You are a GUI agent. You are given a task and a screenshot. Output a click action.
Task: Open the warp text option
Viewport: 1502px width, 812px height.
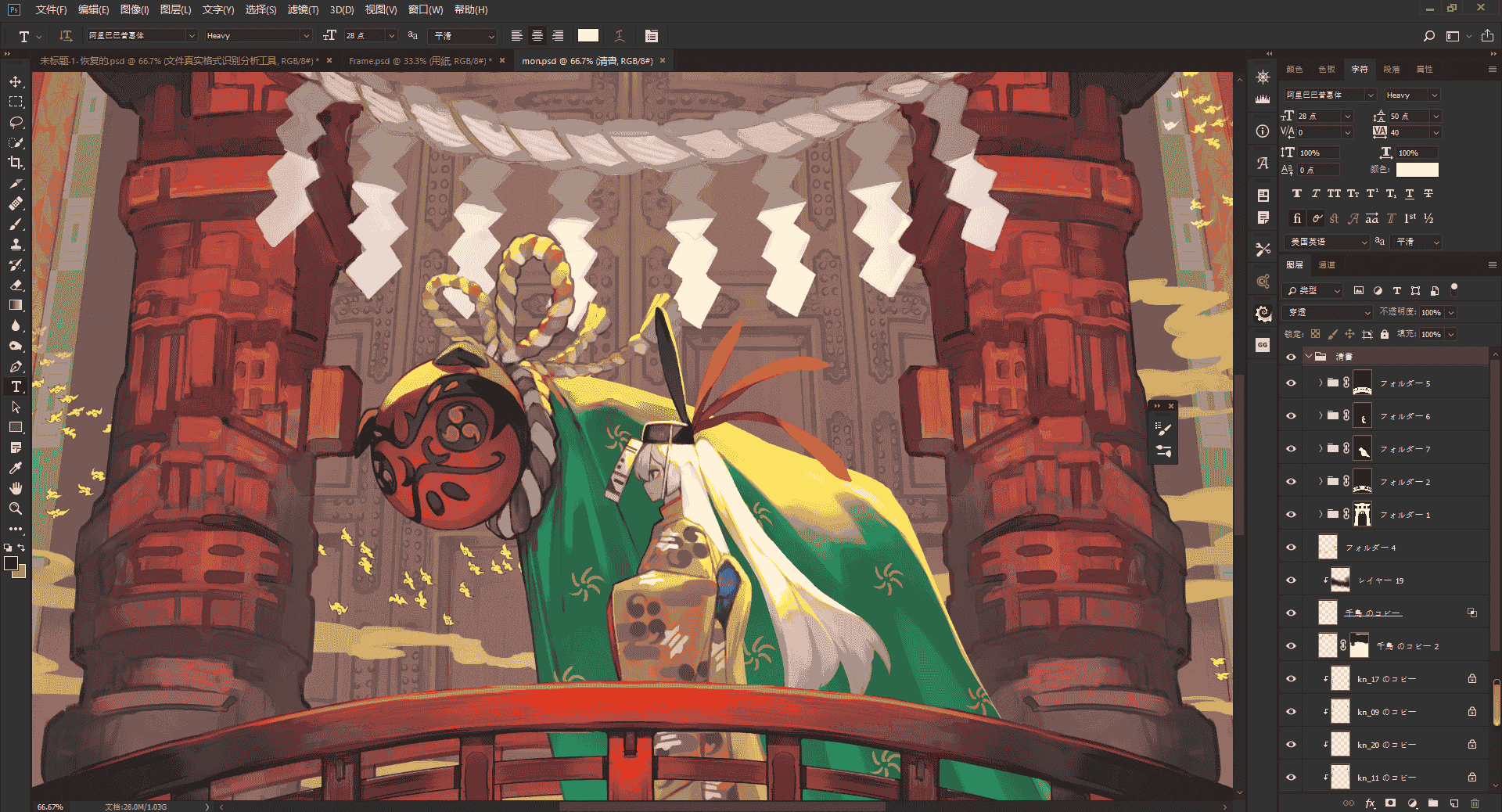click(x=620, y=36)
